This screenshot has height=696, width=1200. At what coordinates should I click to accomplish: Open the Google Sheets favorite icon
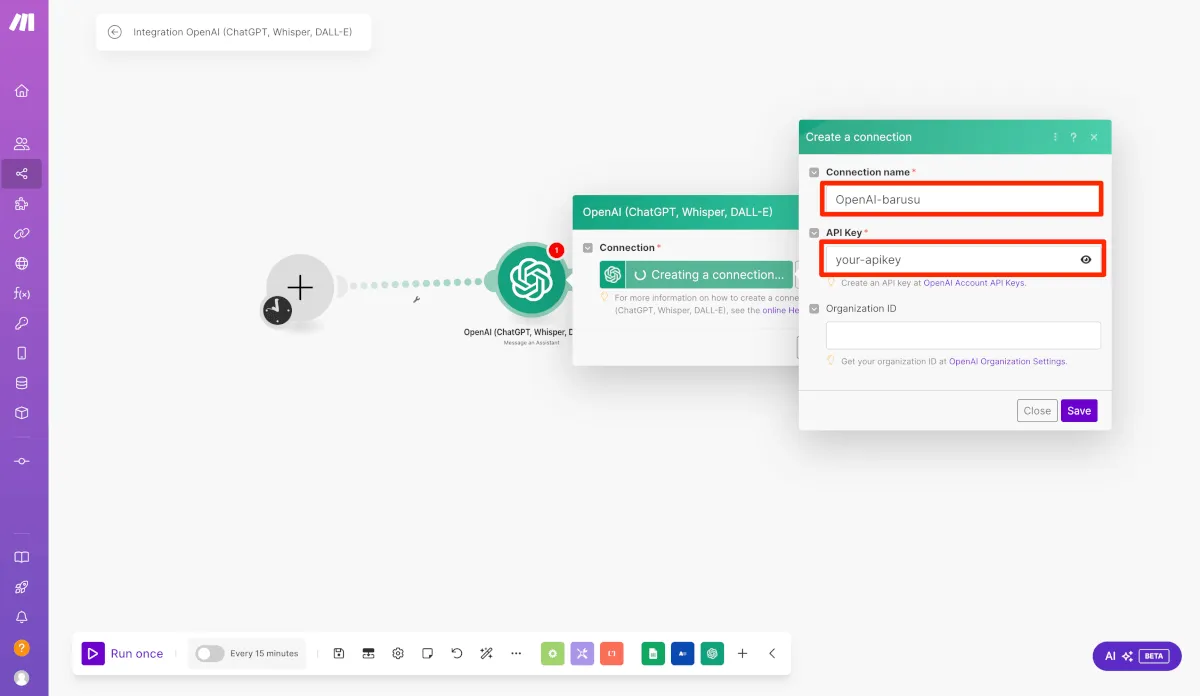653,653
